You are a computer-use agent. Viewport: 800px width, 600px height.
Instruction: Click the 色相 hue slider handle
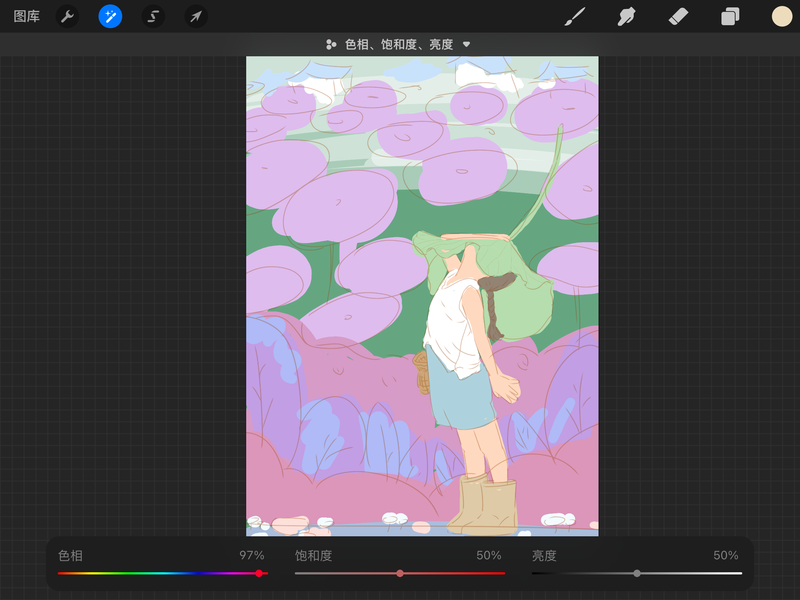[x=259, y=573]
